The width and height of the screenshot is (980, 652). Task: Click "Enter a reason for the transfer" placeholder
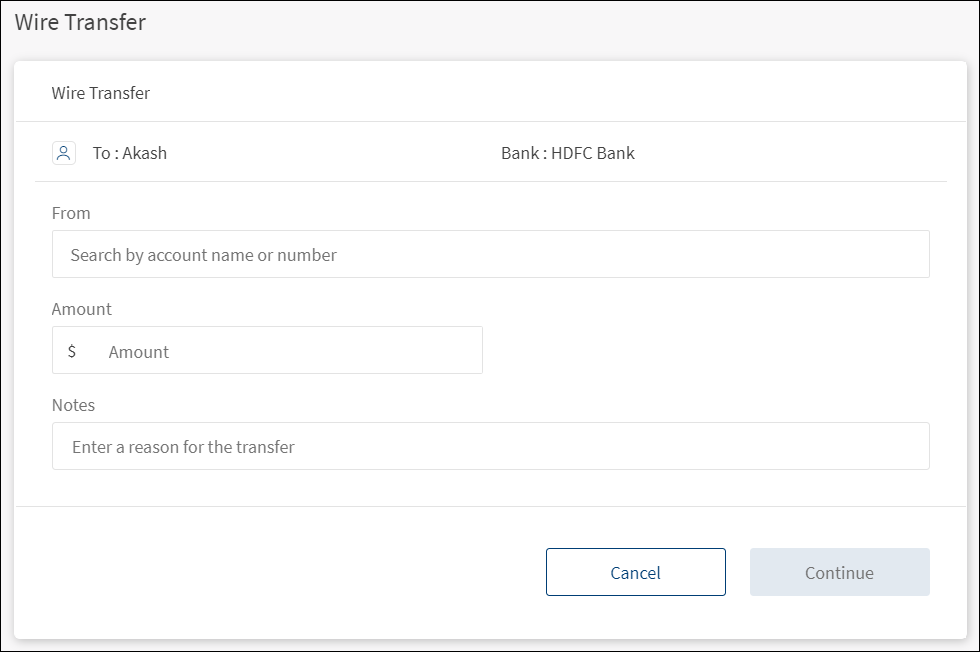pos(183,447)
